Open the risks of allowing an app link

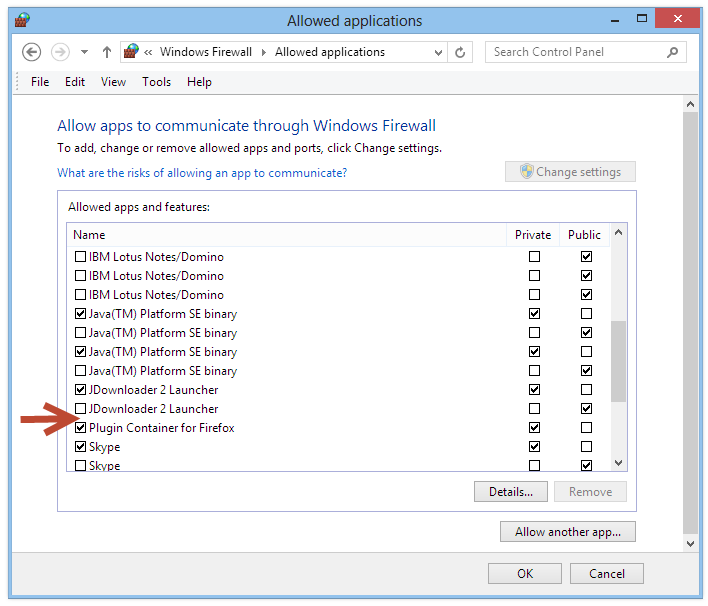[202, 173]
